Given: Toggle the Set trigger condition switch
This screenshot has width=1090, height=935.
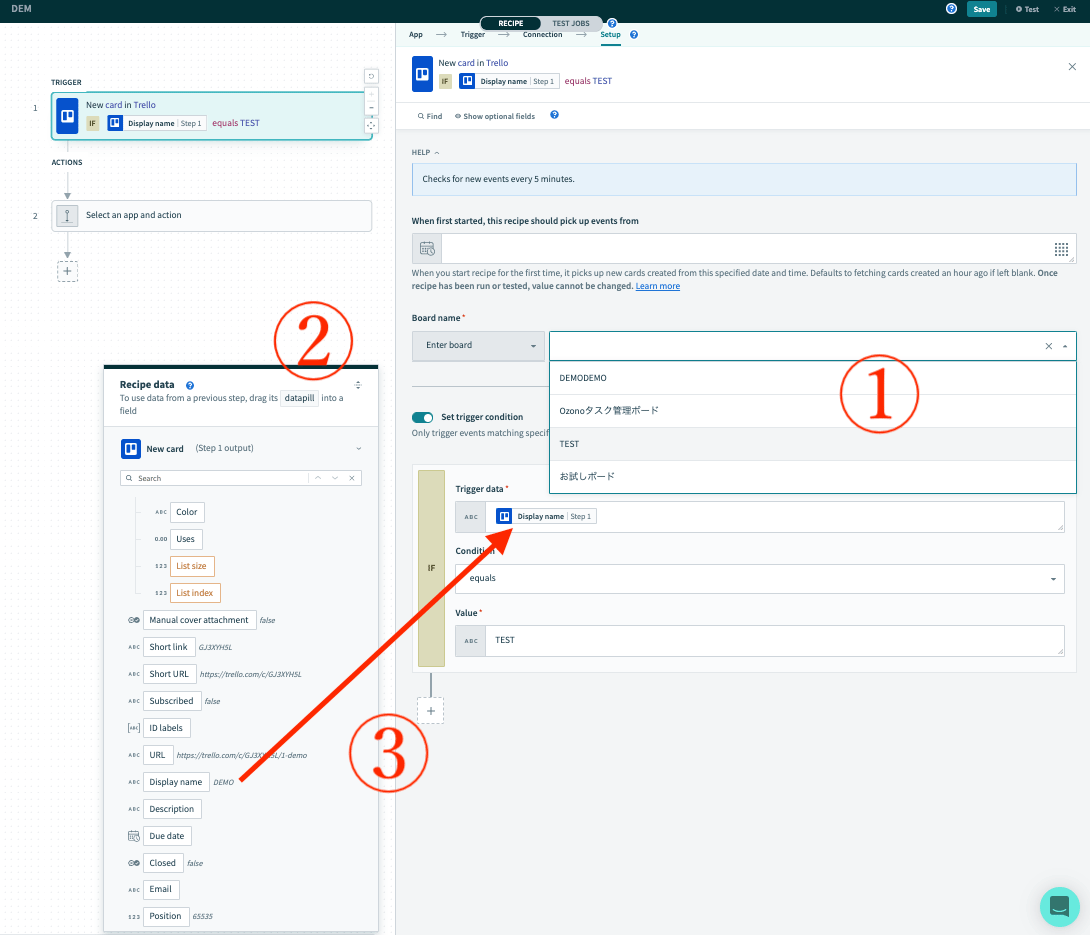Looking at the screenshot, I should (x=422, y=417).
